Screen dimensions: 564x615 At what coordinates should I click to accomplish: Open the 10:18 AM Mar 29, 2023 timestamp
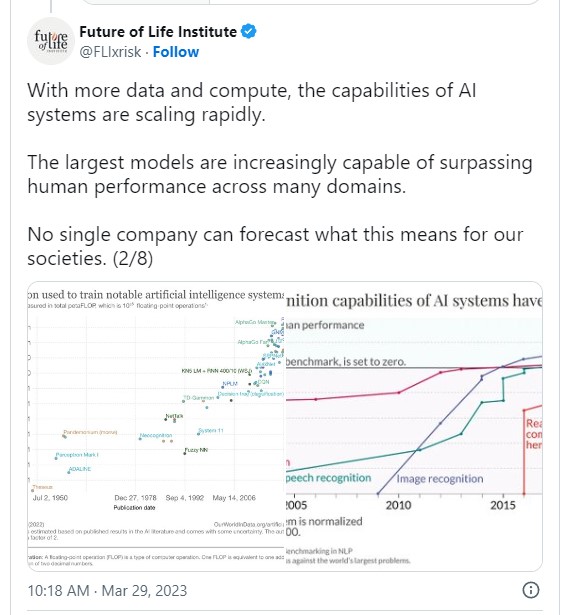click(x=107, y=591)
